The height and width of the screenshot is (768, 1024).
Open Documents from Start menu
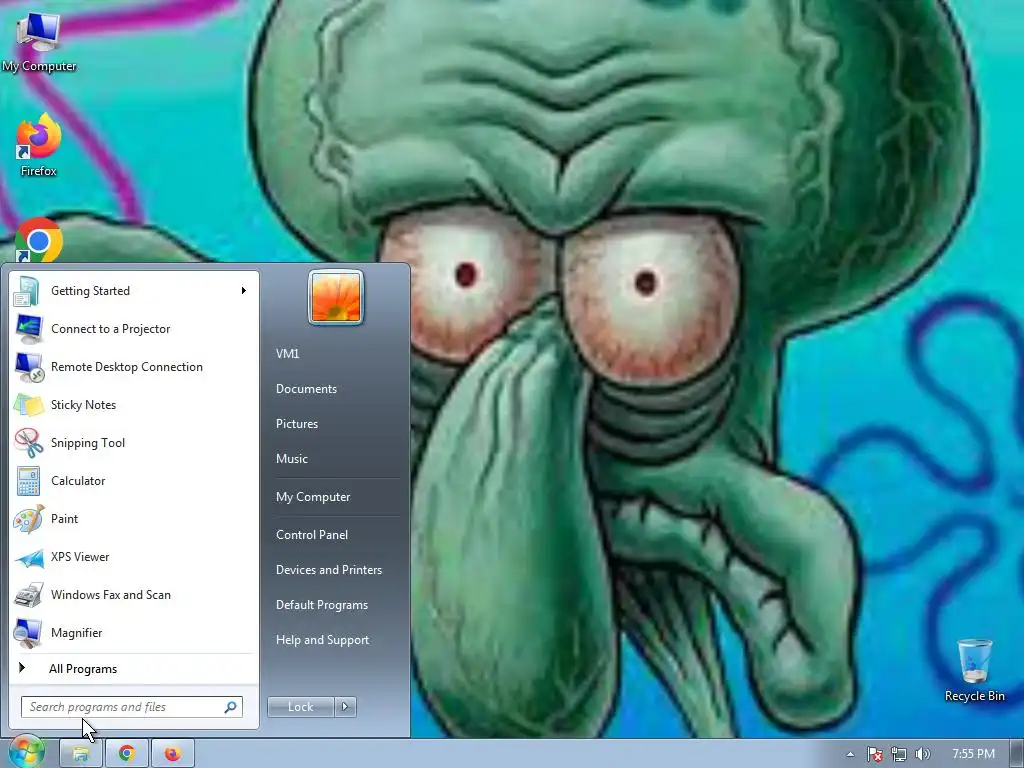(x=306, y=389)
